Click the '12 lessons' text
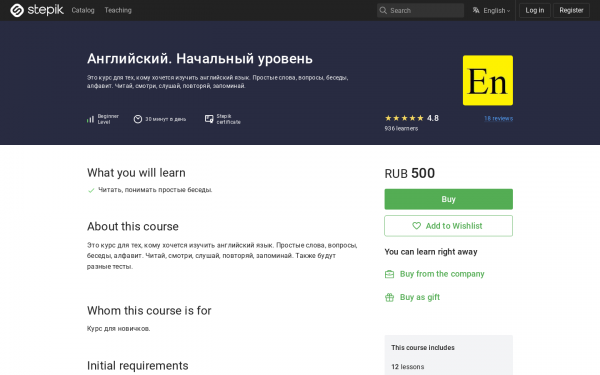600x375 pixels. pyautogui.click(x=408, y=367)
